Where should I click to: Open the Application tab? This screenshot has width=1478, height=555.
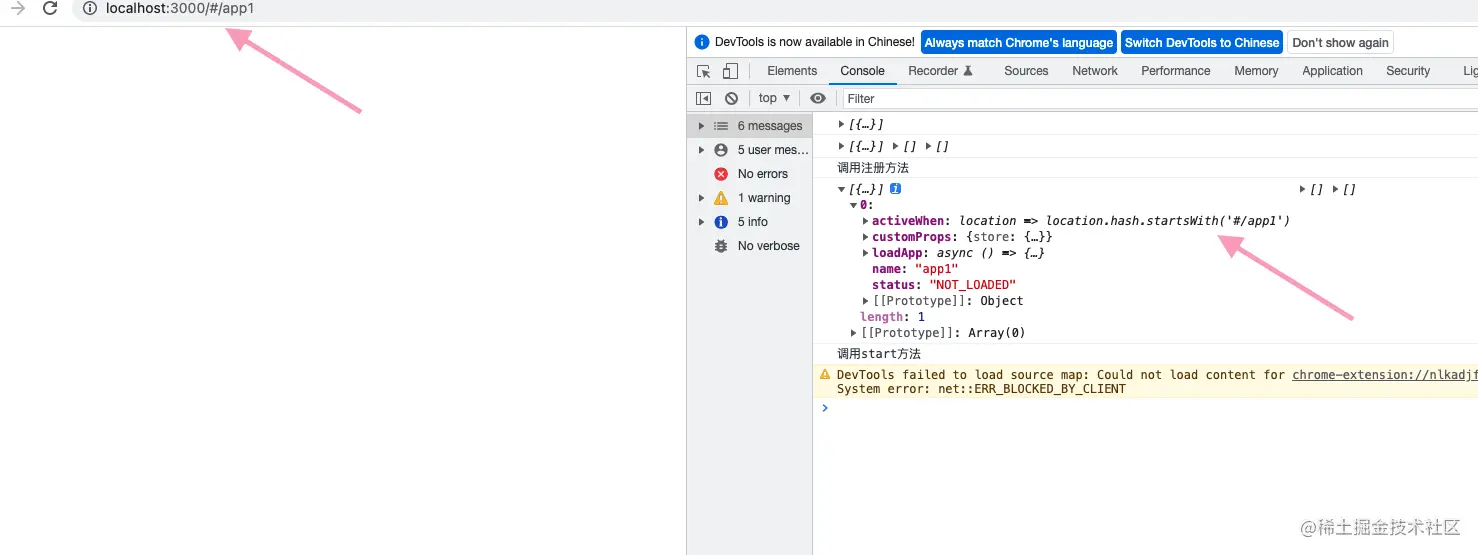point(1332,71)
